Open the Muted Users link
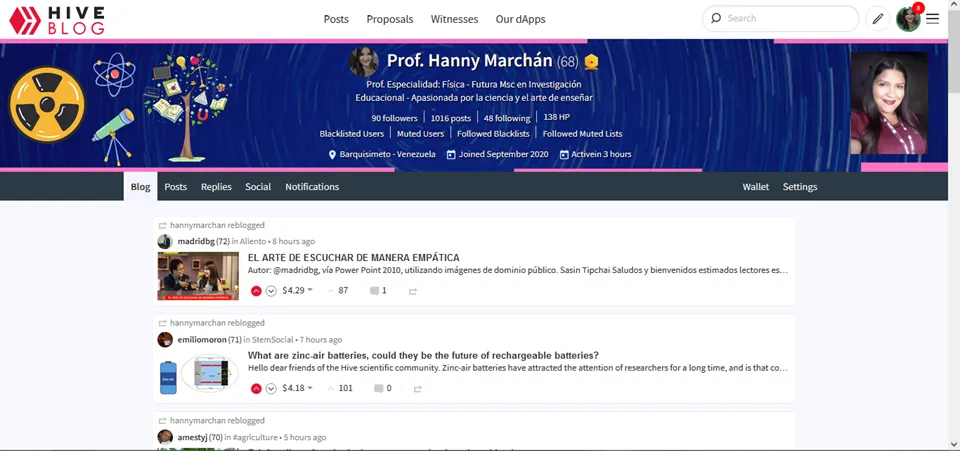 click(420, 133)
